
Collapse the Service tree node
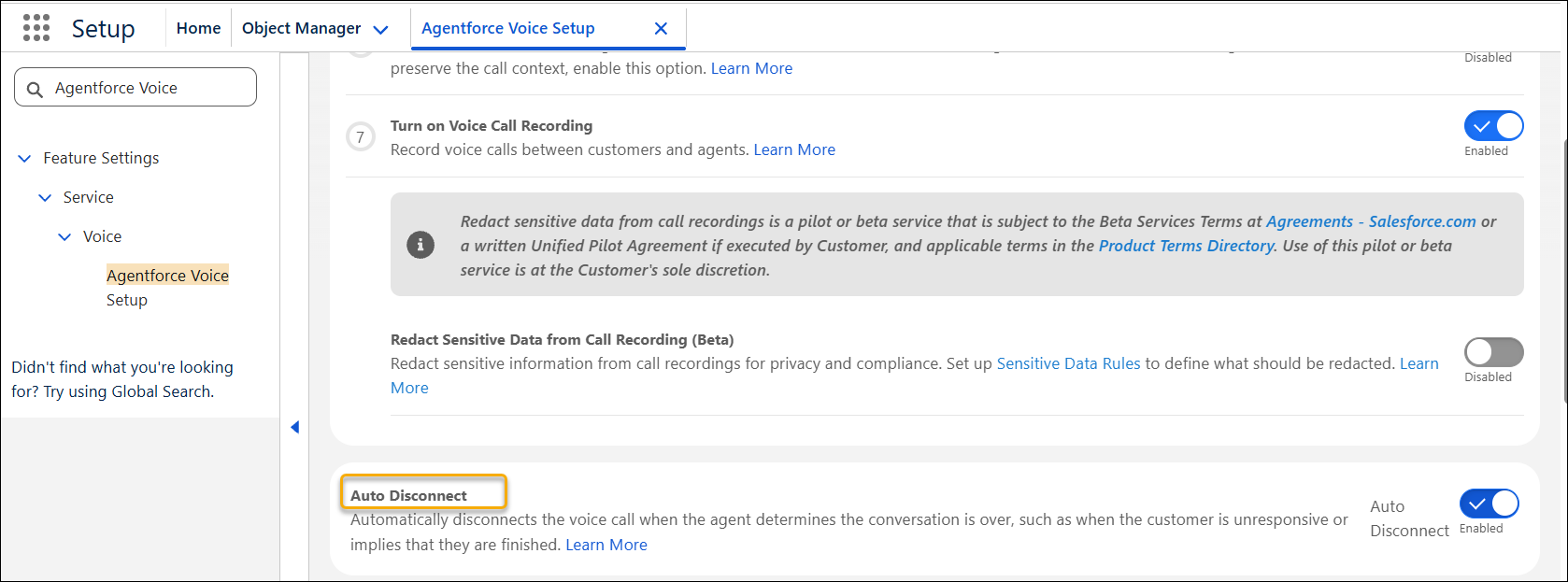[x=44, y=198]
